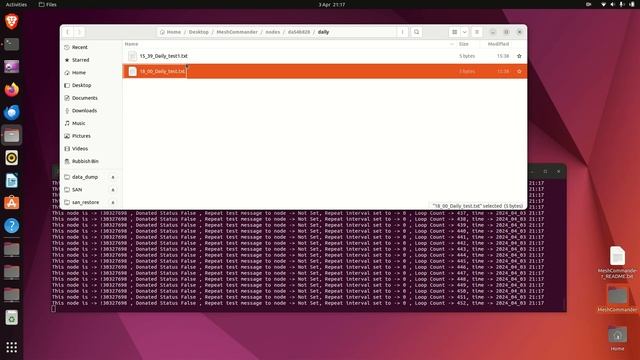Screen dimensions: 640x360
Task: Go back in Files navigation
Action: click(68, 32)
